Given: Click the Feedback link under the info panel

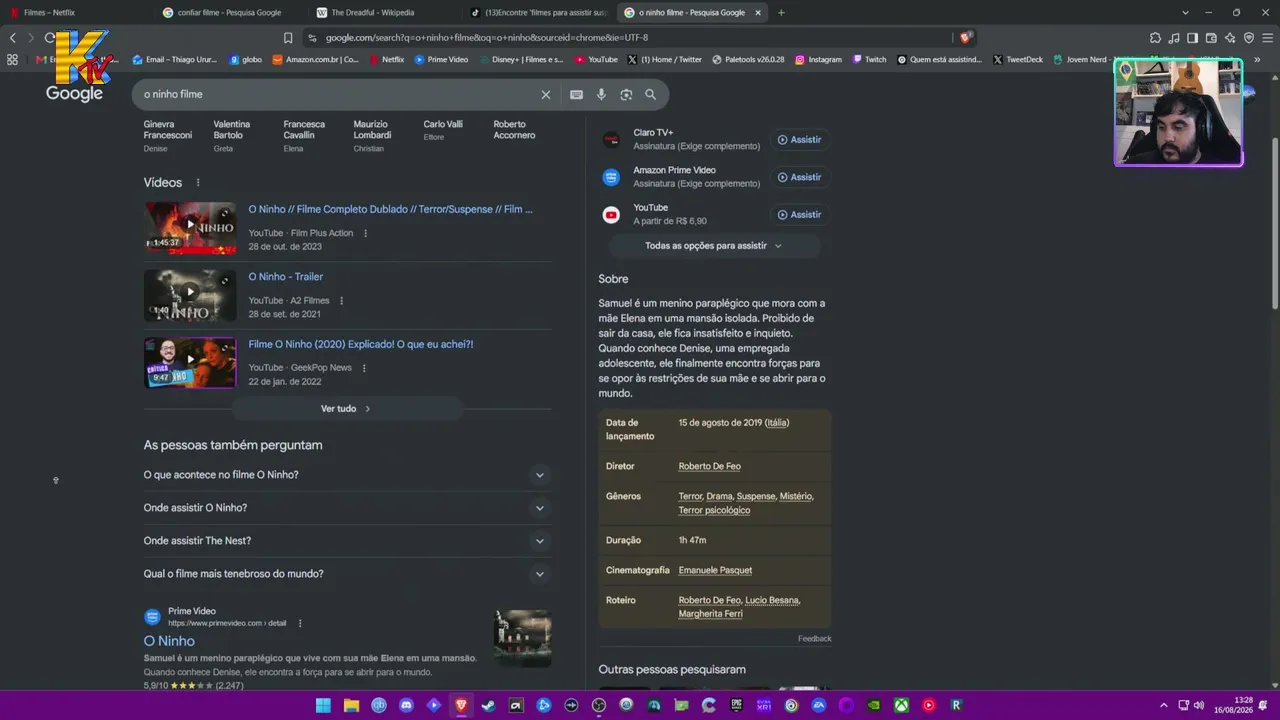Looking at the screenshot, I should point(814,639).
